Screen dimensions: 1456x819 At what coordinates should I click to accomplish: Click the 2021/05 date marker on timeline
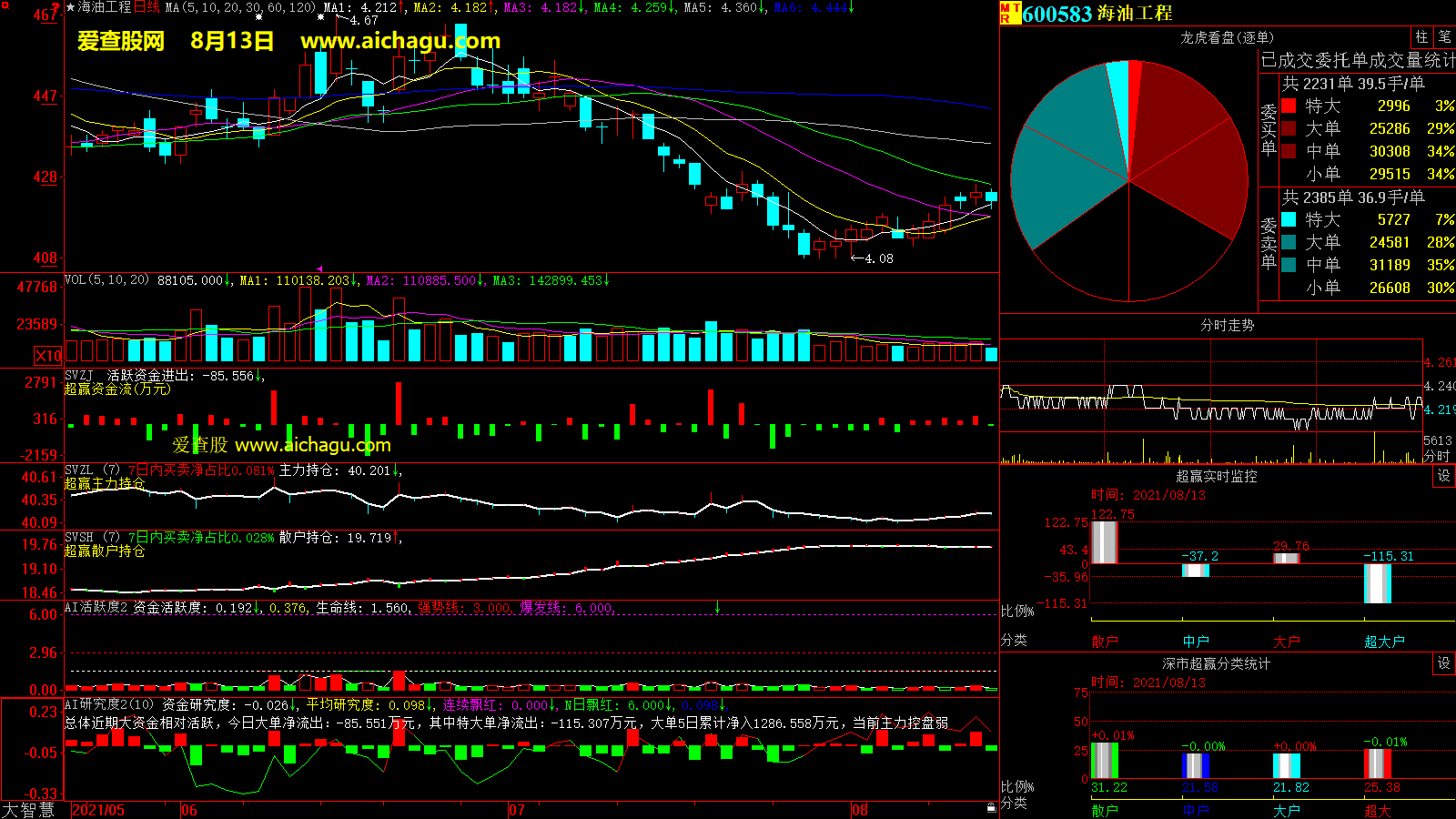point(98,810)
